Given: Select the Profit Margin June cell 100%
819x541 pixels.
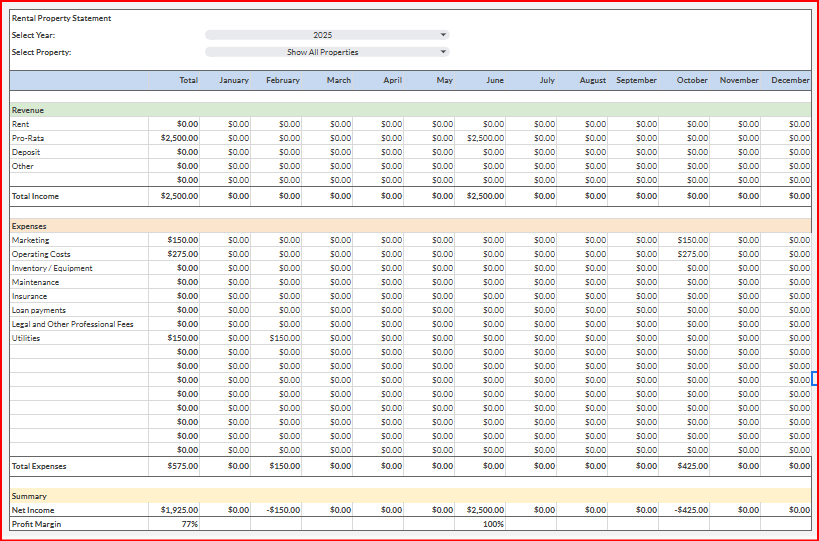Looking at the screenshot, I should click(x=480, y=524).
